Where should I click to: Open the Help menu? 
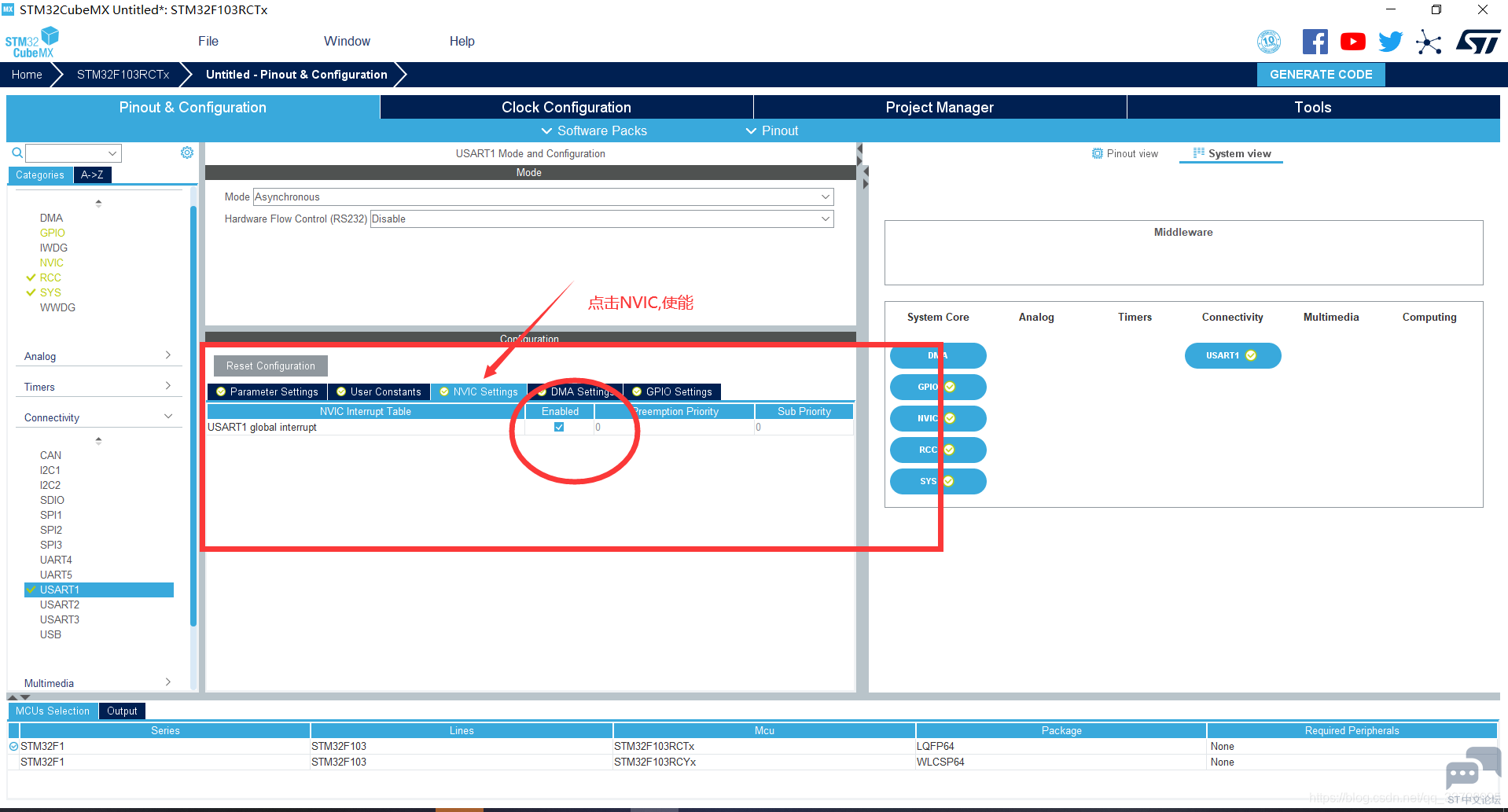462,41
